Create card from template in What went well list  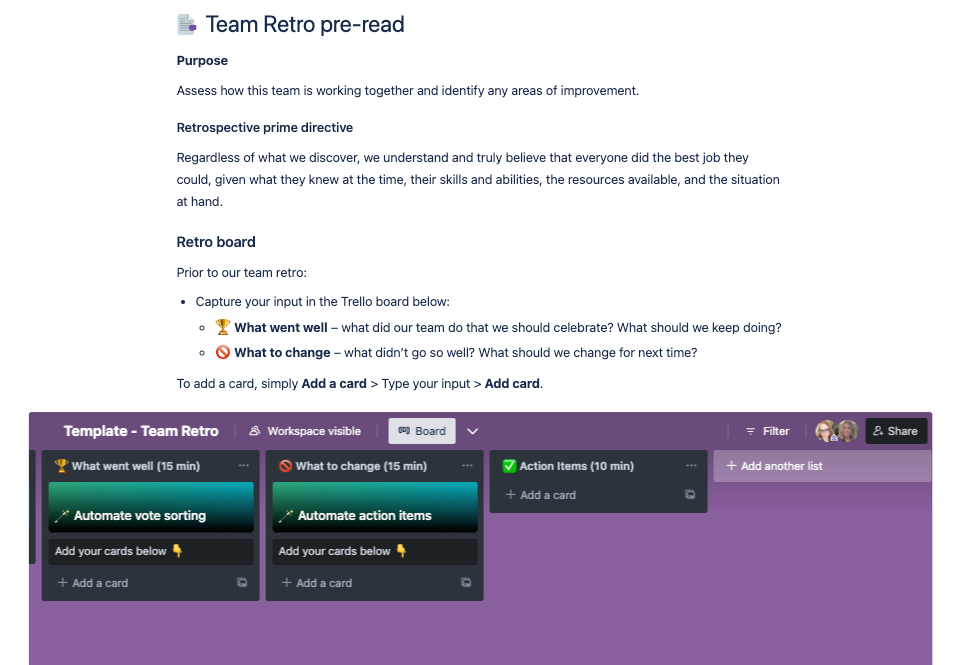tap(242, 582)
